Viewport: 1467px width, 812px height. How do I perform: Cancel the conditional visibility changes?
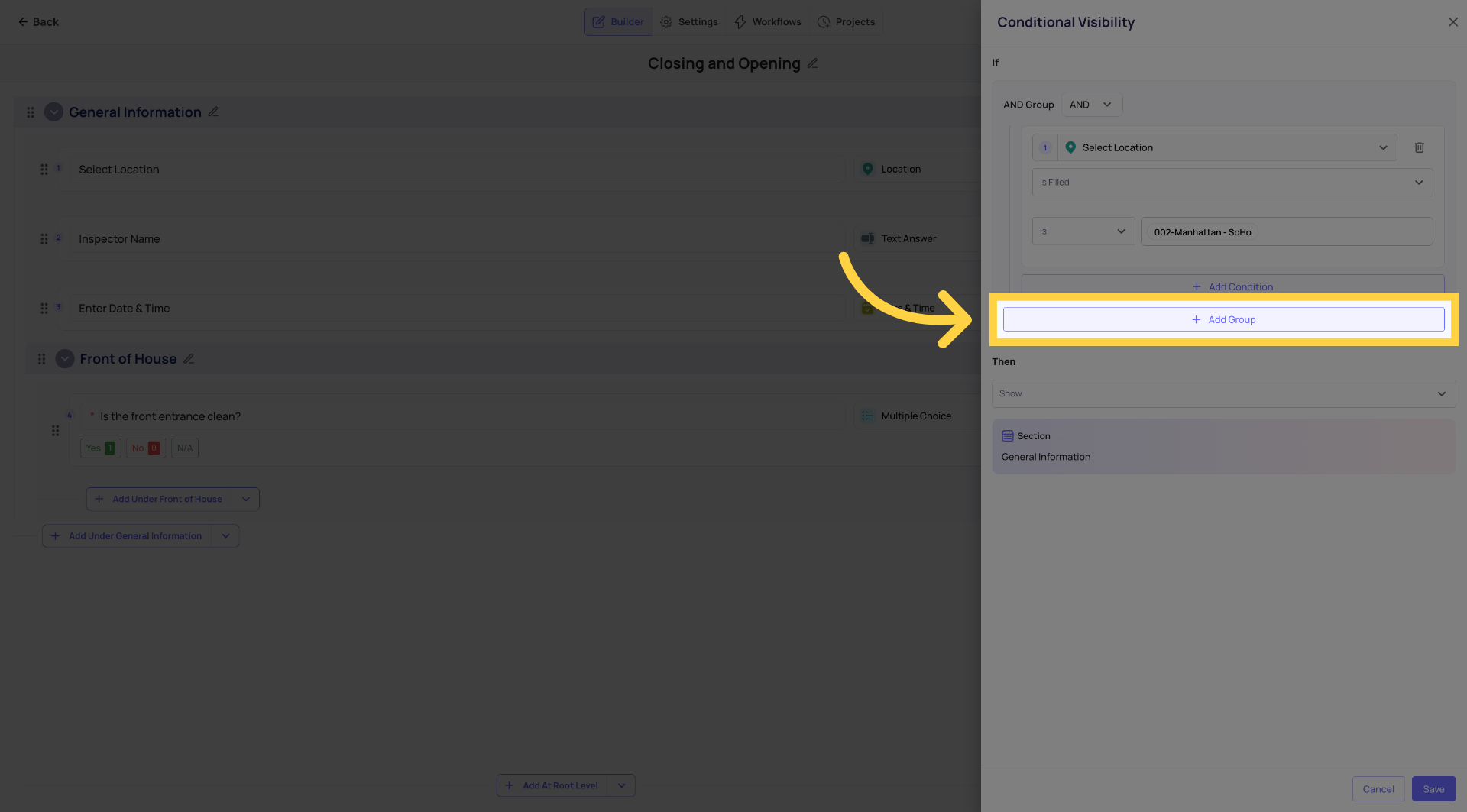pyautogui.click(x=1378, y=789)
